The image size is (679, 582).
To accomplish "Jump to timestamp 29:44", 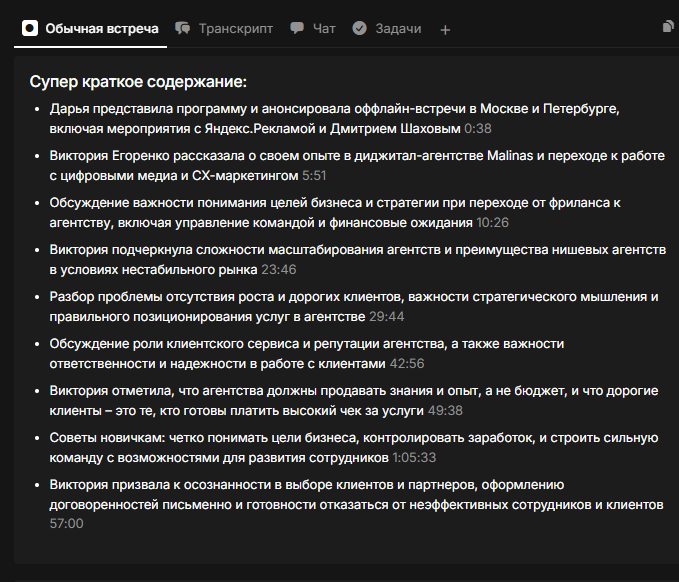I will [387, 317].
